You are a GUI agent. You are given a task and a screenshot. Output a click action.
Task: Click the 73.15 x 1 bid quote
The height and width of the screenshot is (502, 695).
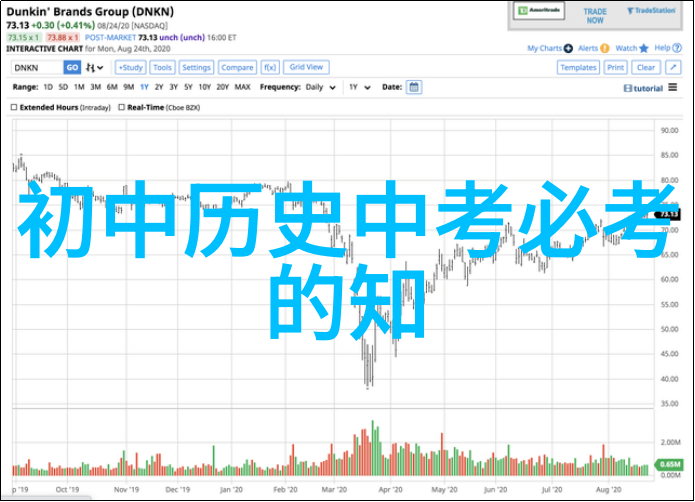coord(23,38)
